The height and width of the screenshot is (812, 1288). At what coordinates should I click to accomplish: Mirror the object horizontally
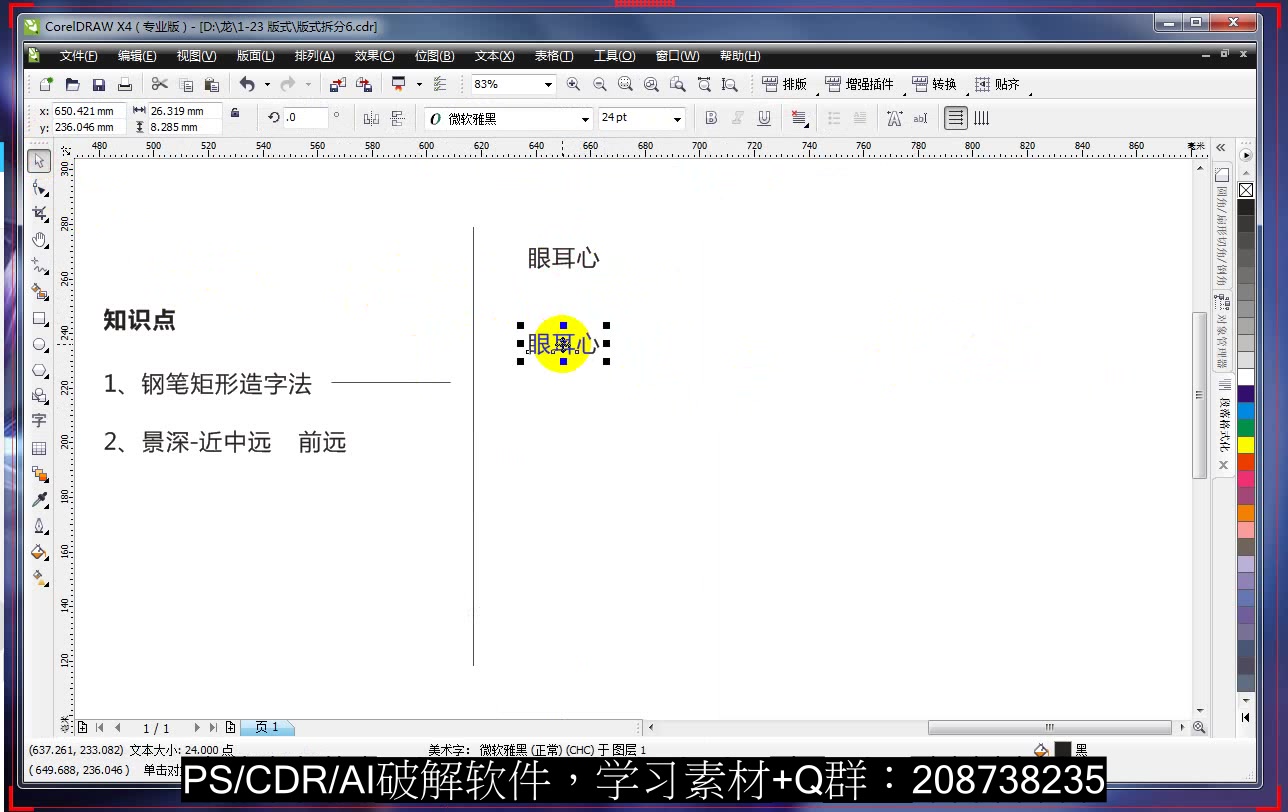pos(371,118)
